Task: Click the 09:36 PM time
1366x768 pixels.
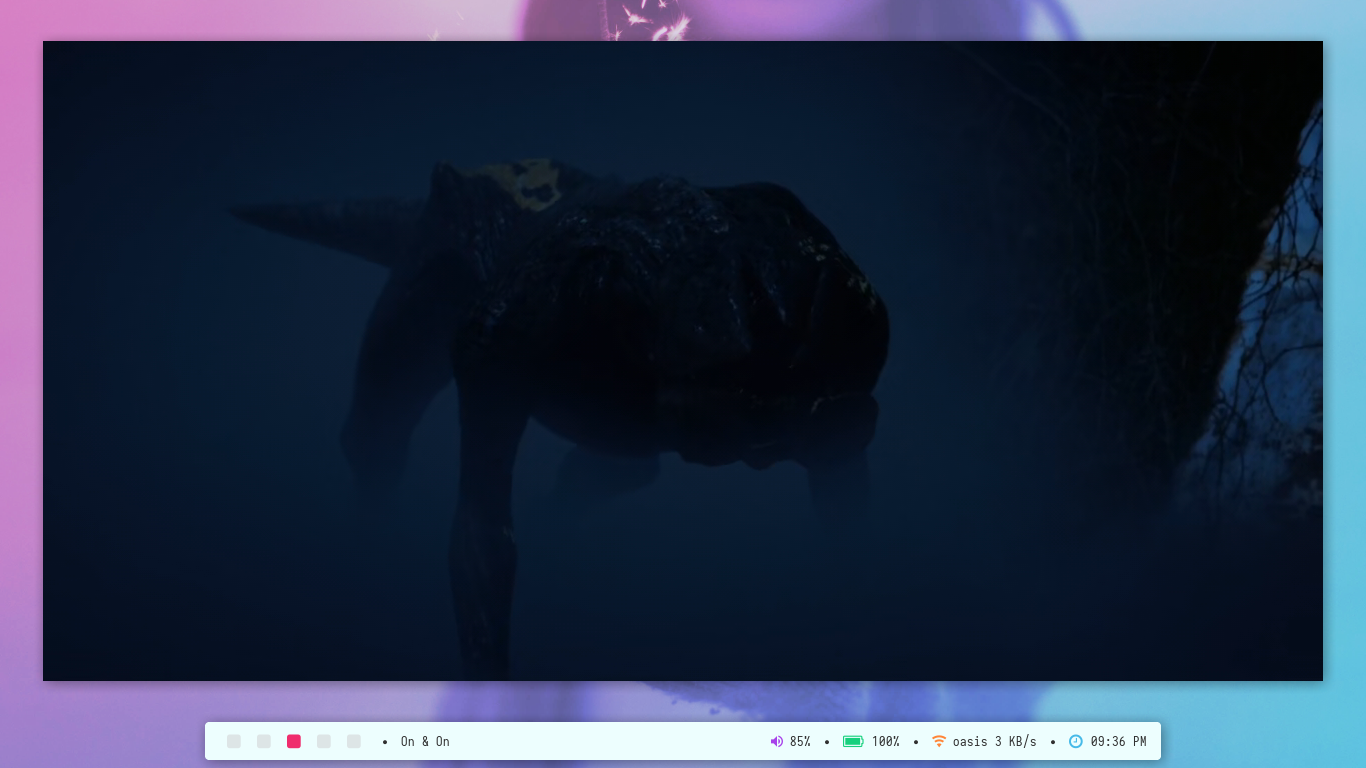Action: click(1118, 741)
